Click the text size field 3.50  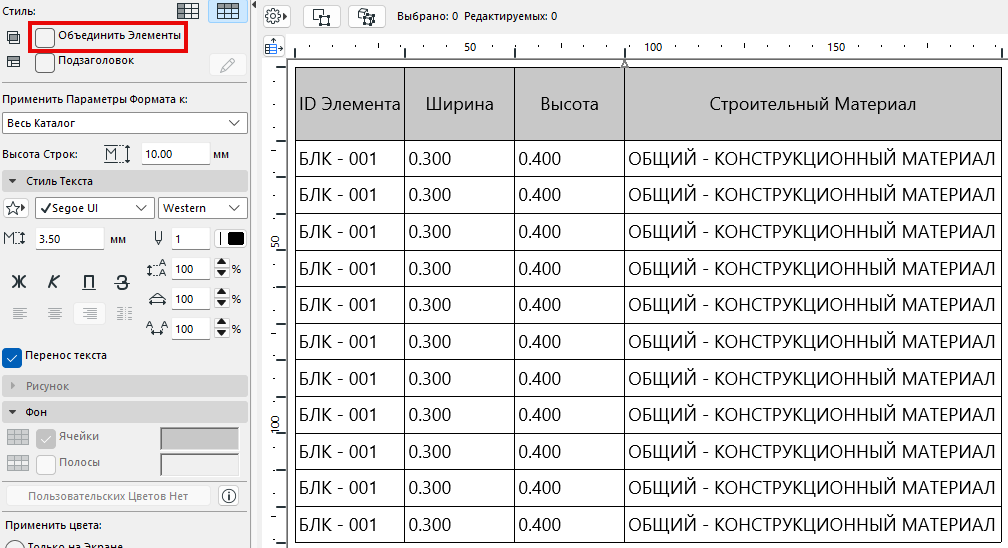tap(69, 239)
